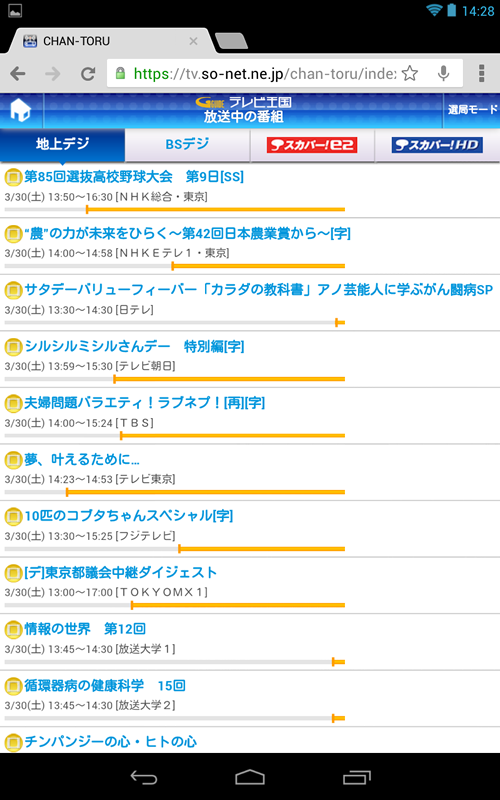This screenshot has height=800, width=500.
Task: Open the Android recent apps button
Action: pos(357,777)
